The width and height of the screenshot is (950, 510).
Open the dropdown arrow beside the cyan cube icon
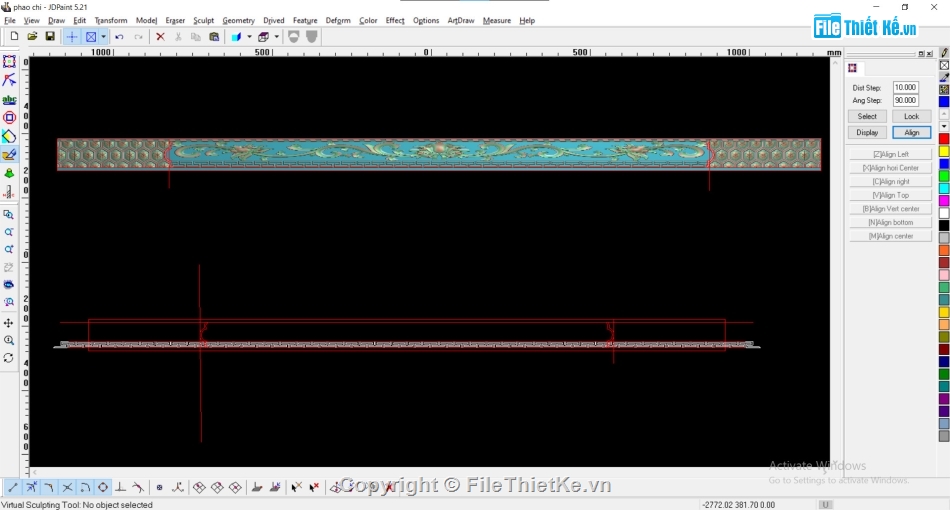point(249,37)
